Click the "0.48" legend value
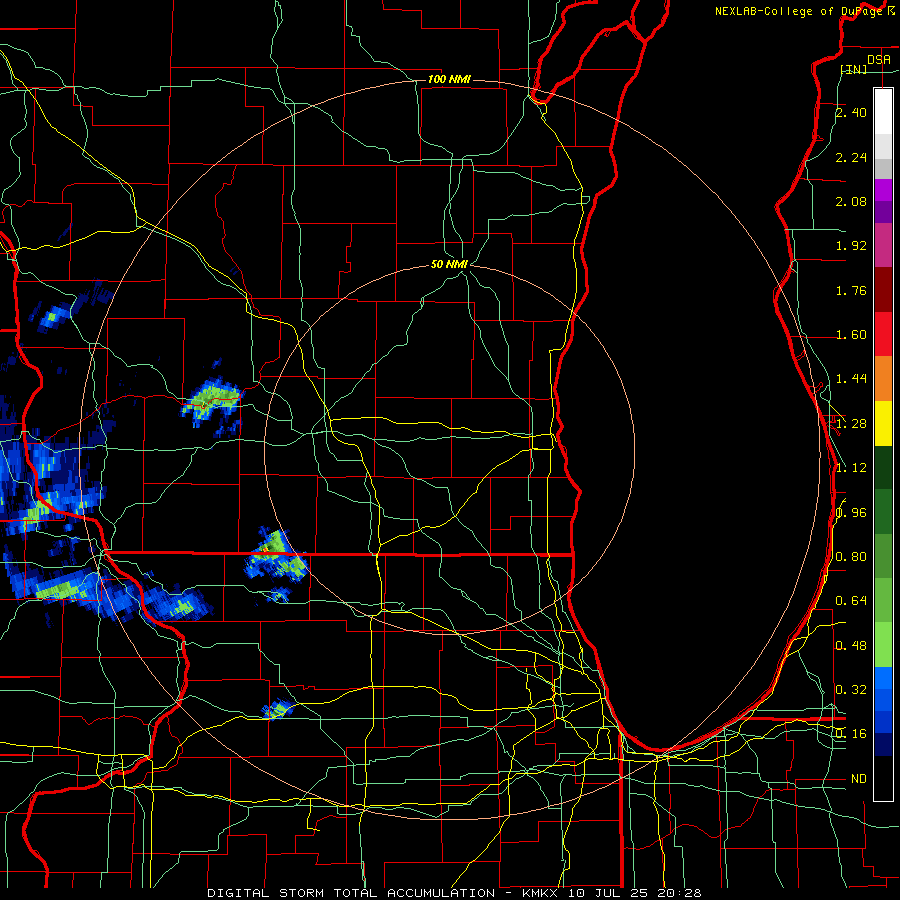The image size is (900, 900). pyautogui.click(x=851, y=646)
